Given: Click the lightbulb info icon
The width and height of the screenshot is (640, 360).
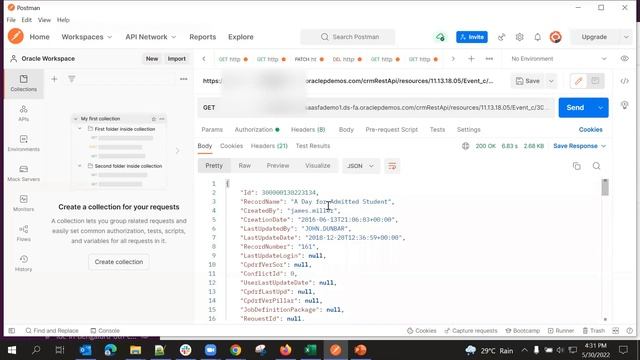Looking at the screenshot, I should 624,105.
